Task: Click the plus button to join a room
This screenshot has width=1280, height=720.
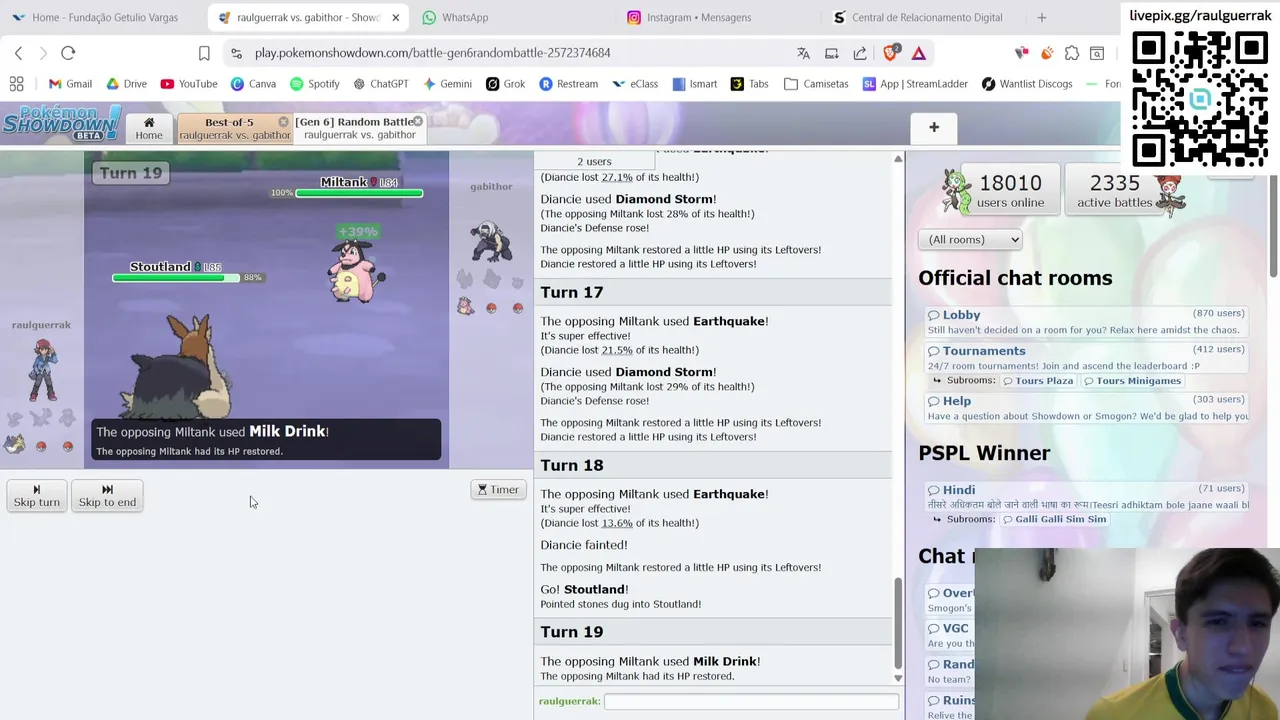Action: [x=933, y=127]
